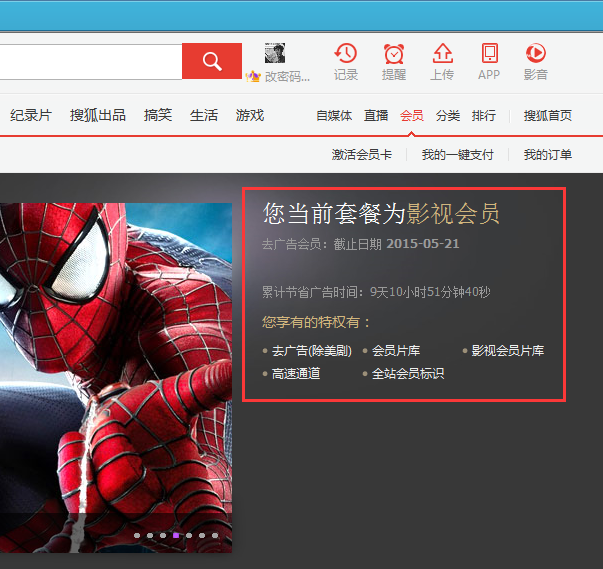Click the 您享有的特权有 heading
Image resolution: width=603 pixels, height=569 pixels.
[x=316, y=322]
